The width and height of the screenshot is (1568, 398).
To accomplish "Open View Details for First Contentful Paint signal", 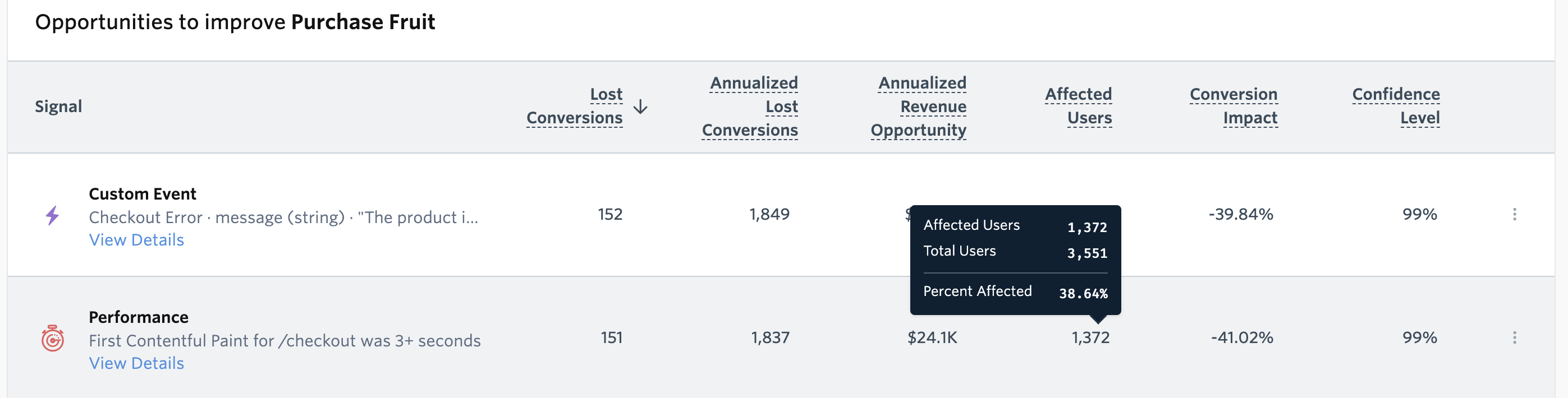I will click(136, 363).
